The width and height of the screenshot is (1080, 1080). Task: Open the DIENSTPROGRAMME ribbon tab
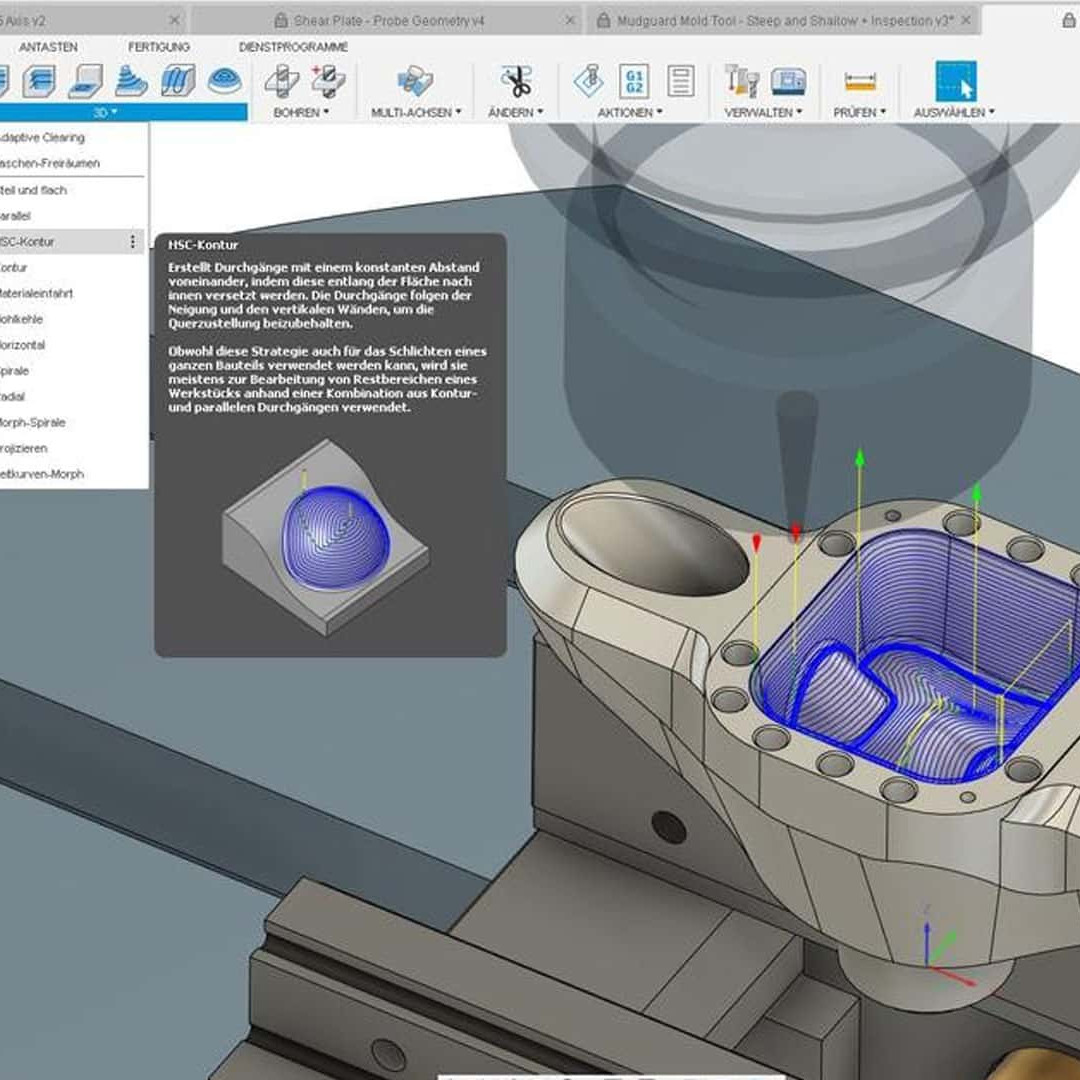pos(293,47)
